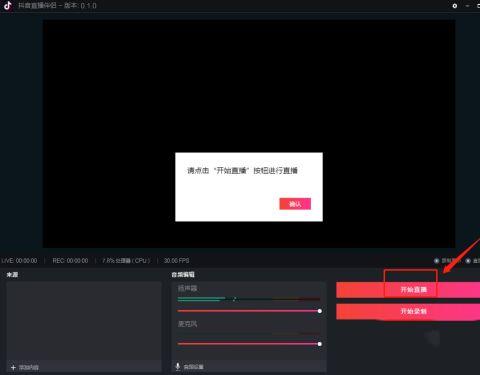Click the Douyin logo in the title bar
The image size is (480, 375).
[7, 6]
